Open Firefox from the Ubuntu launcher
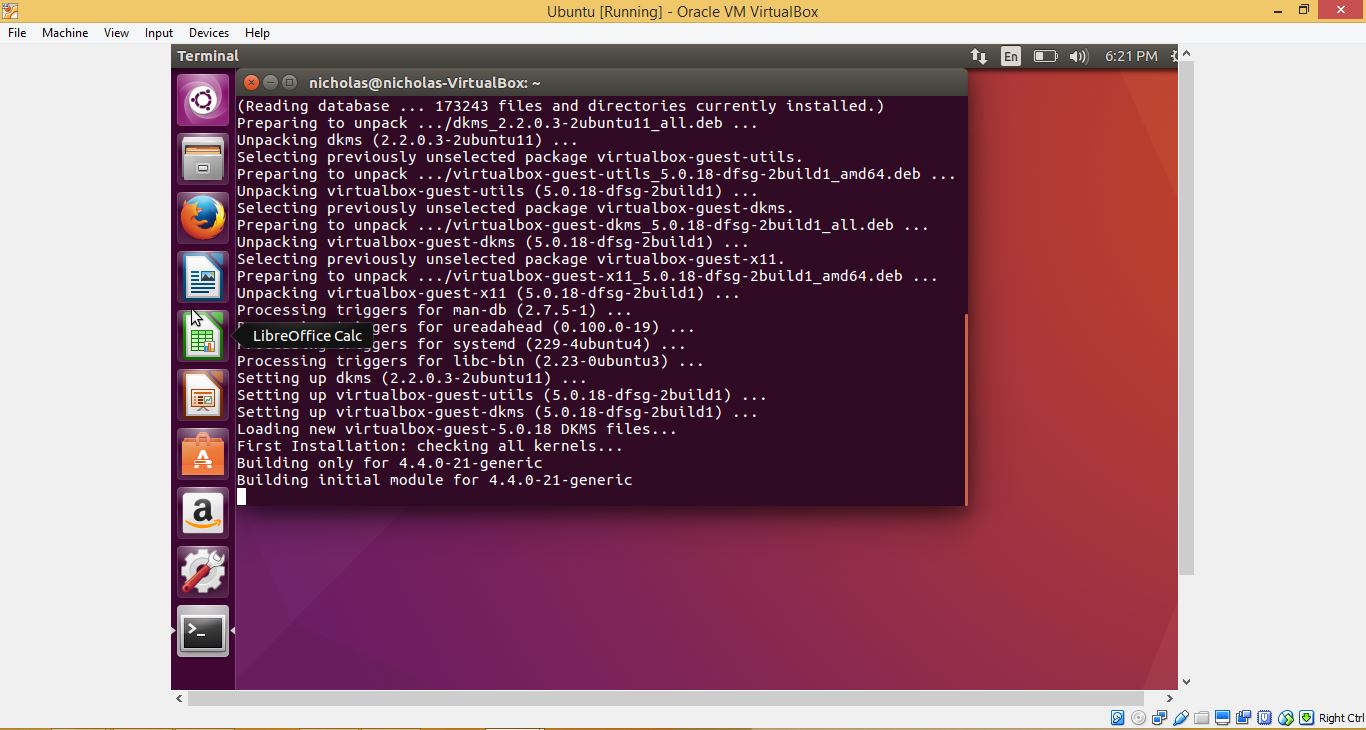 click(203, 218)
